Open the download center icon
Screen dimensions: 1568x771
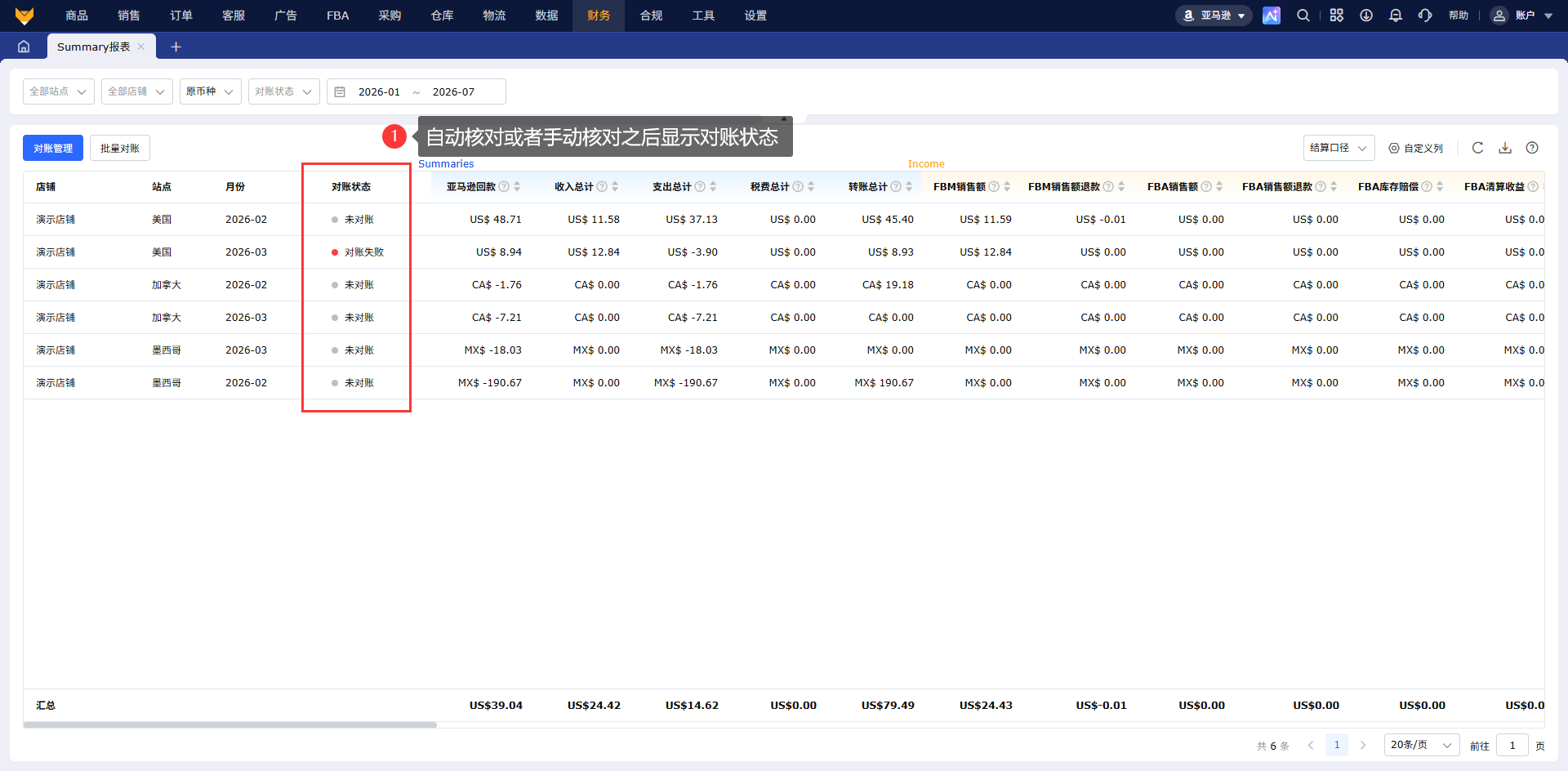pyautogui.click(x=1366, y=16)
